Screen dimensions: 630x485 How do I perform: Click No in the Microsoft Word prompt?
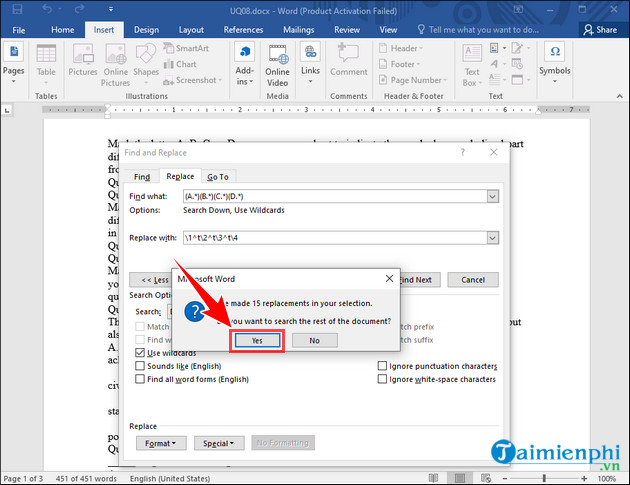pyautogui.click(x=315, y=341)
